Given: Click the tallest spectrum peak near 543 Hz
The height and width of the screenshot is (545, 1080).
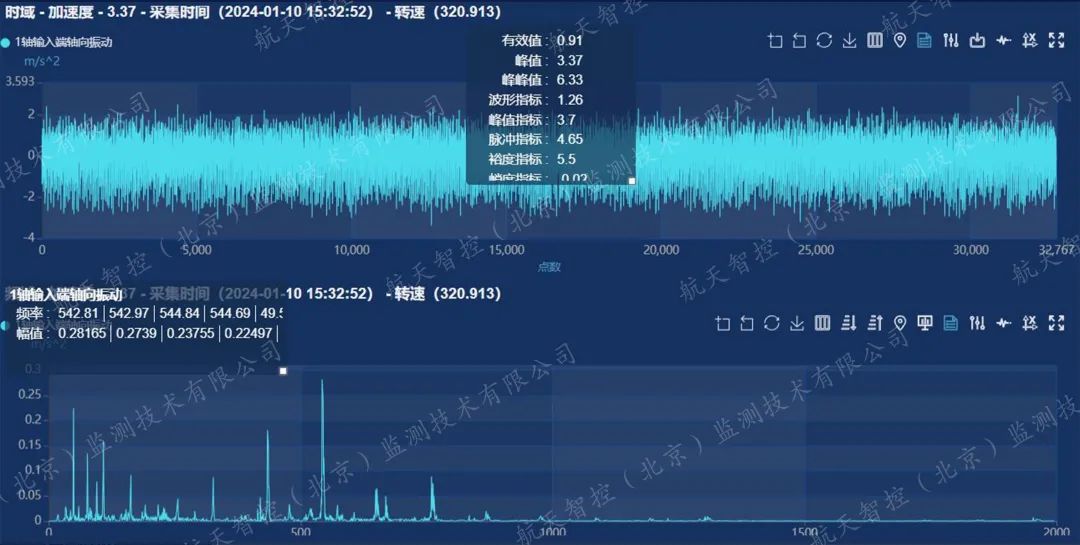Looking at the screenshot, I should click(322, 382).
